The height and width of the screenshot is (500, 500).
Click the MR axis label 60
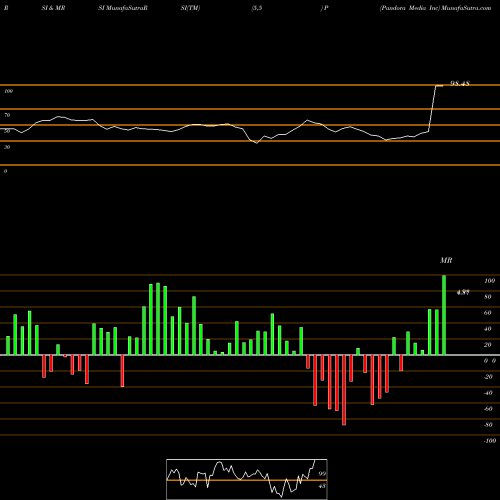pos(488,313)
